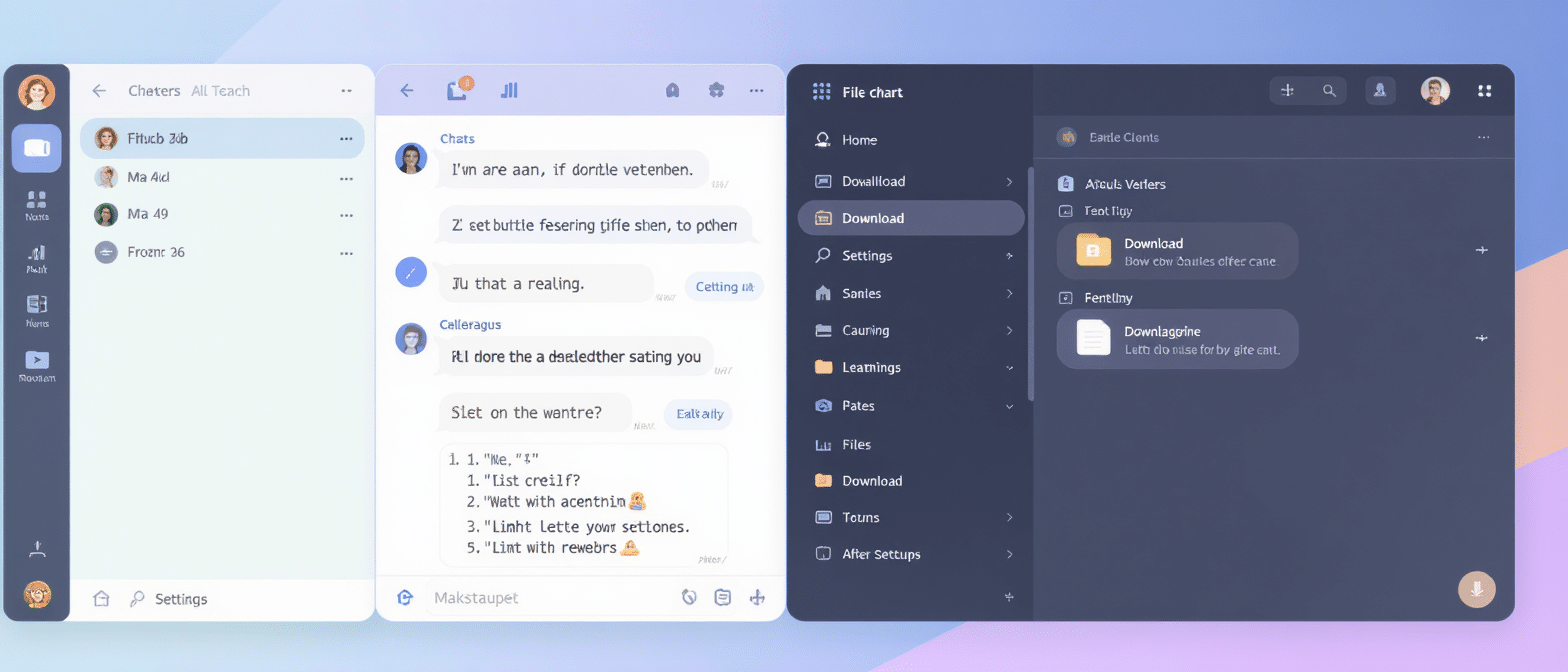Expand the After Settups chevron
Image resolution: width=1568 pixels, height=672 pixels.
coord(1009,554)
